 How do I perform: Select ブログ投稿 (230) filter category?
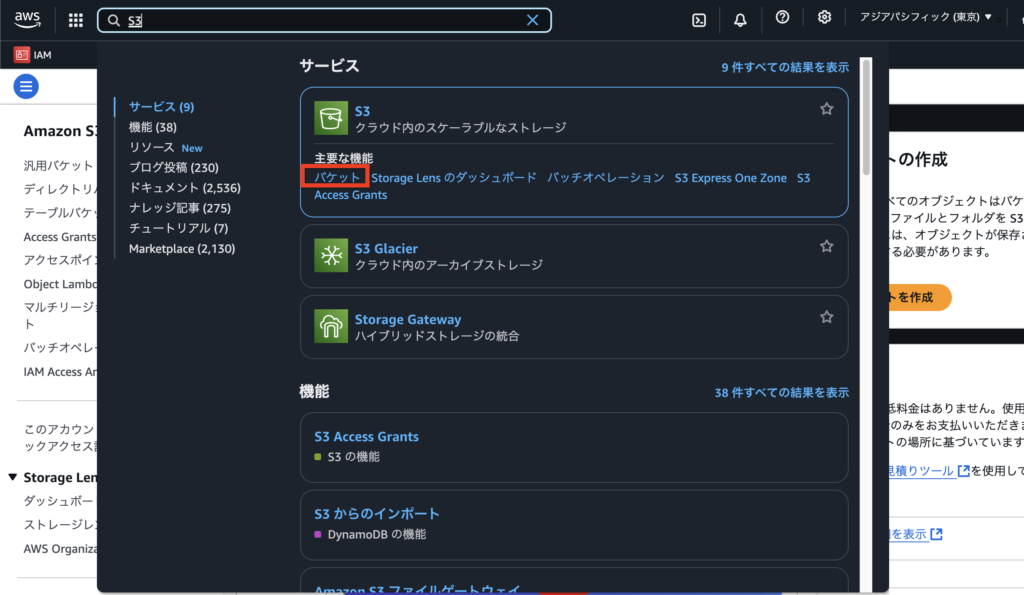point(174,168)
